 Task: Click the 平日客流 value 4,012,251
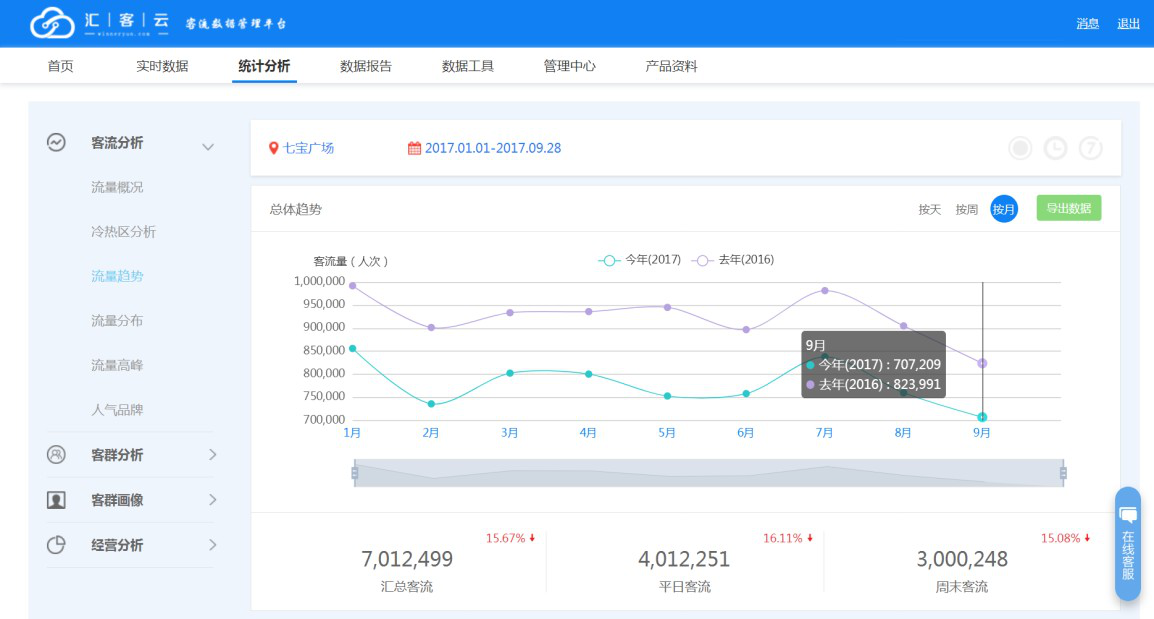684,559
